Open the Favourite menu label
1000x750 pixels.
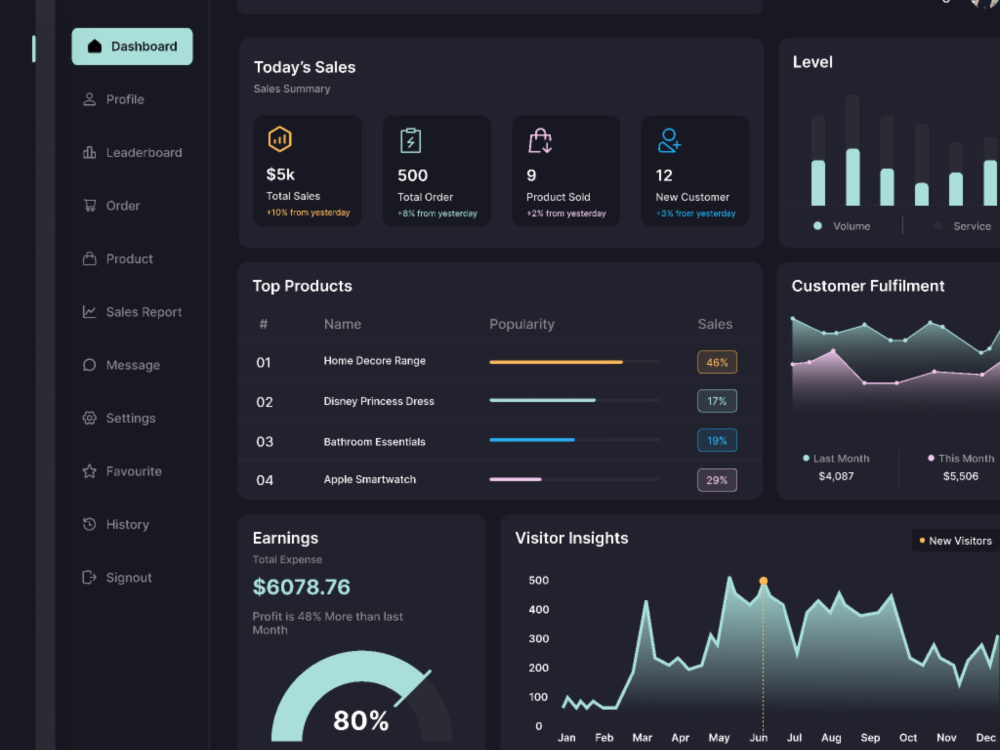134,471
